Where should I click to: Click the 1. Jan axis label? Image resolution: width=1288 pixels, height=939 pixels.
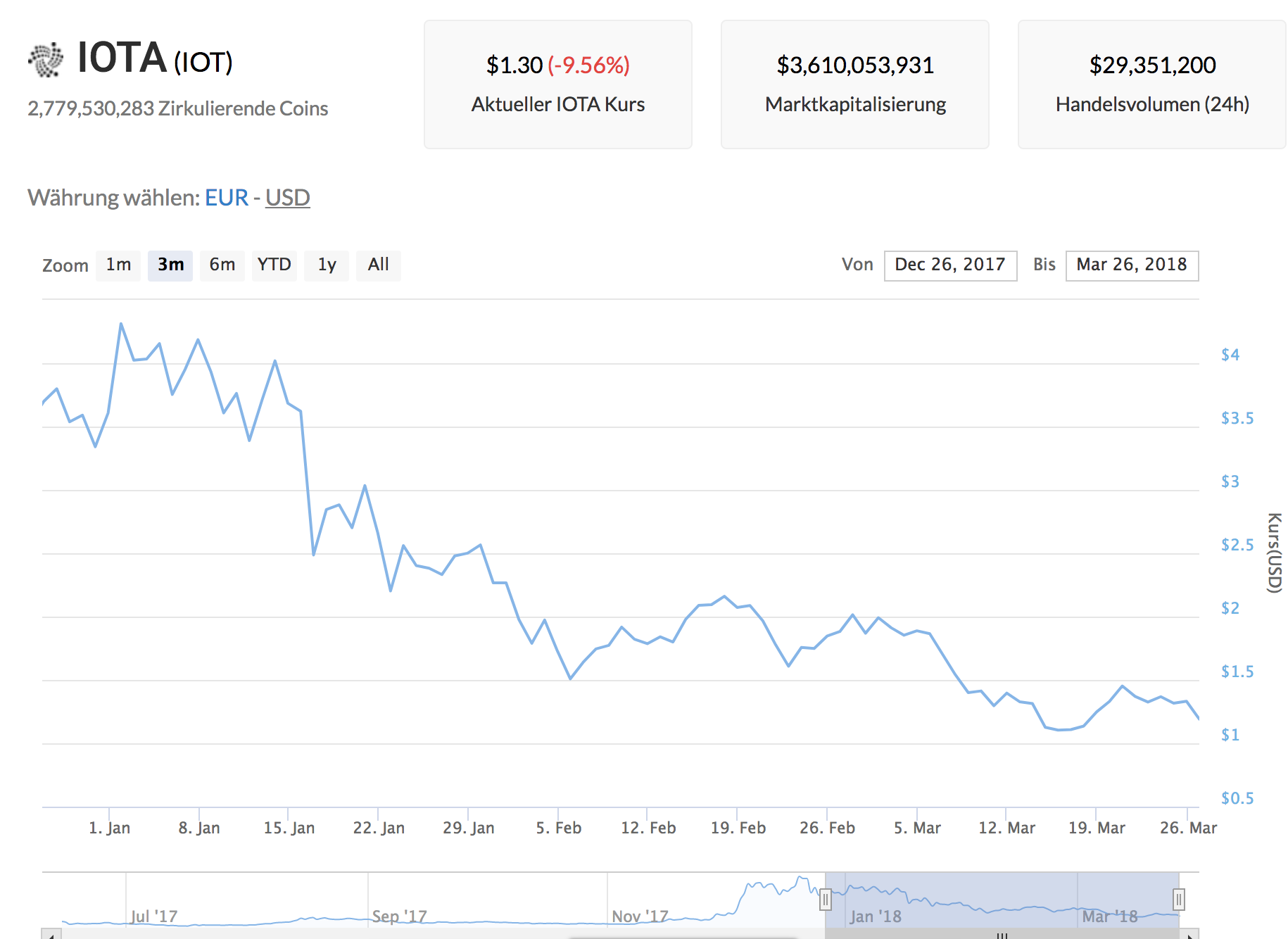(110, 828)
